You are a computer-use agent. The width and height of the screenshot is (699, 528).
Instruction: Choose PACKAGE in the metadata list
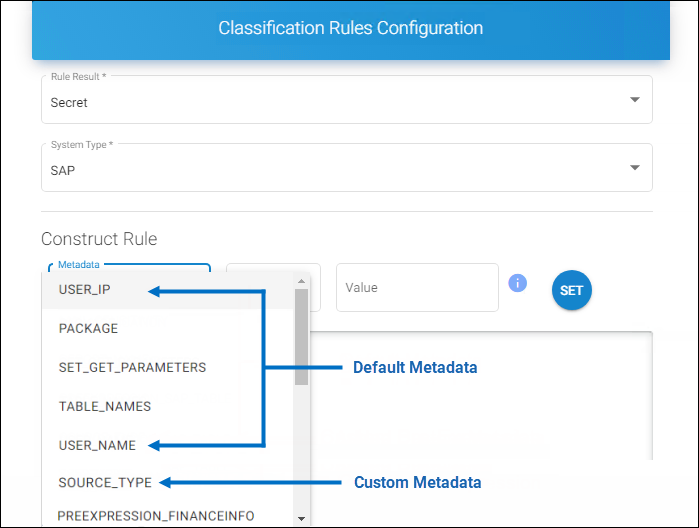[x=88, y=328]
